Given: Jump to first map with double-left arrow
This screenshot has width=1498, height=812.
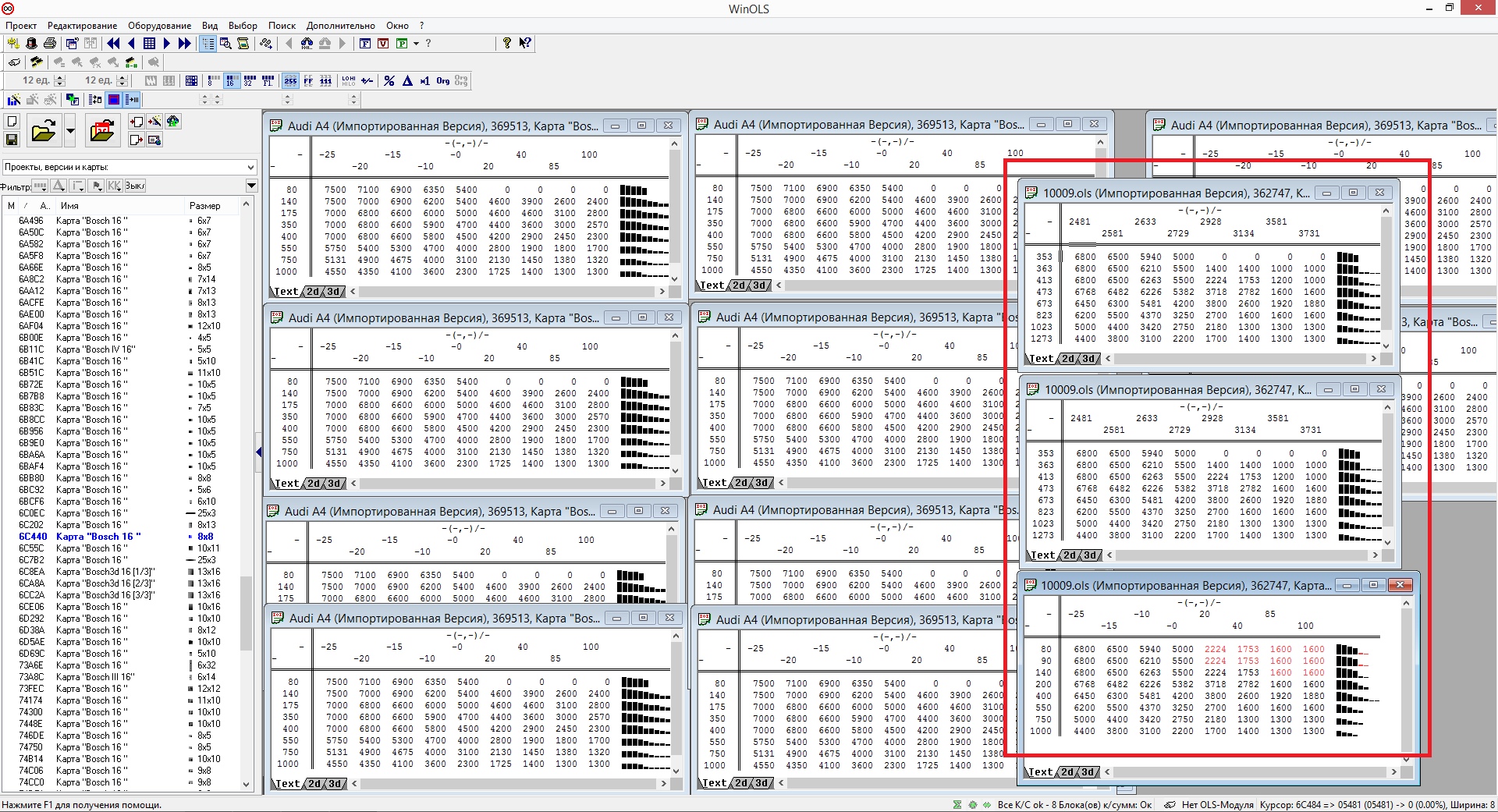Looking at the screenshot, I should coord(113,44).
